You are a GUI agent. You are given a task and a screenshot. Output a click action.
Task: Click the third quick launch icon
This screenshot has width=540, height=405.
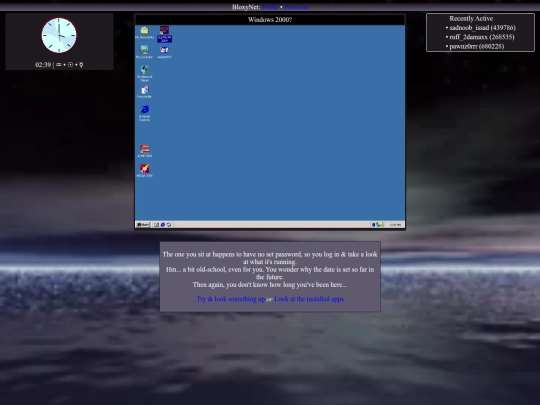(x=169, y=225)
